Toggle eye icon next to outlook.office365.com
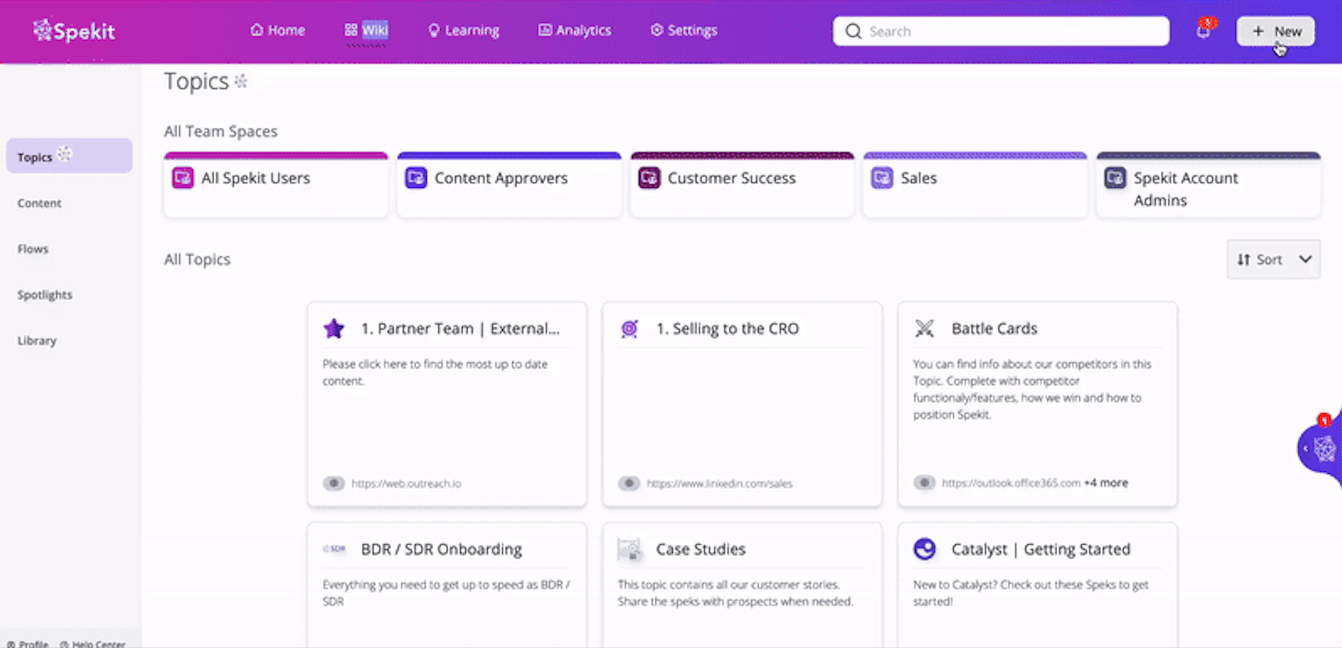 click(x=925, y=483)
